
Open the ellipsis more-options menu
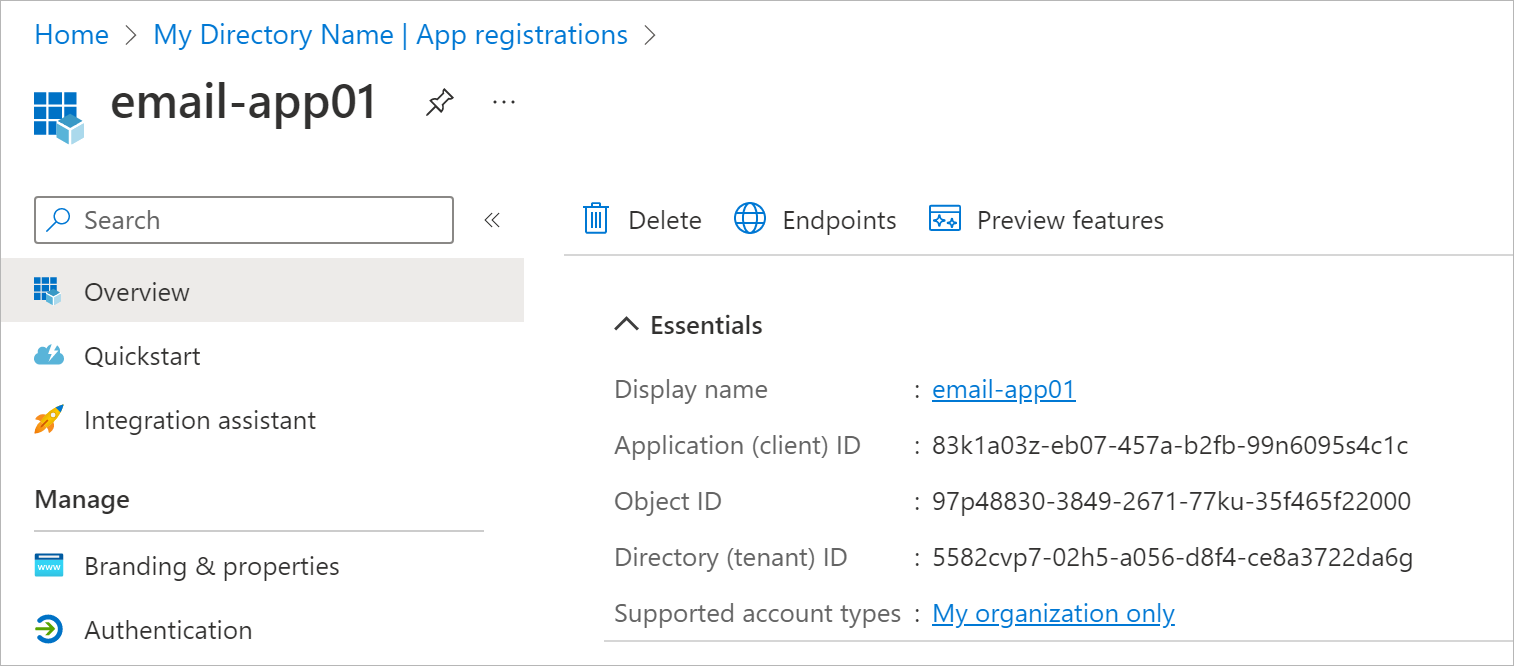[504, 102]
